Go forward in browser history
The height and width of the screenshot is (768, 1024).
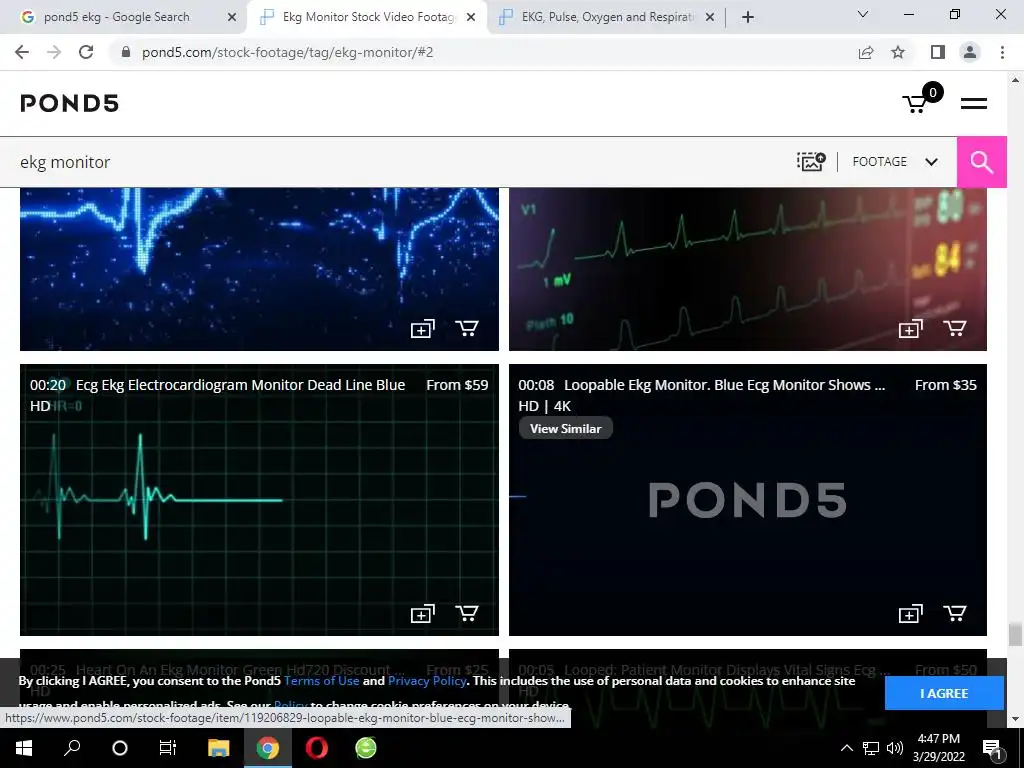click(54, 52)
